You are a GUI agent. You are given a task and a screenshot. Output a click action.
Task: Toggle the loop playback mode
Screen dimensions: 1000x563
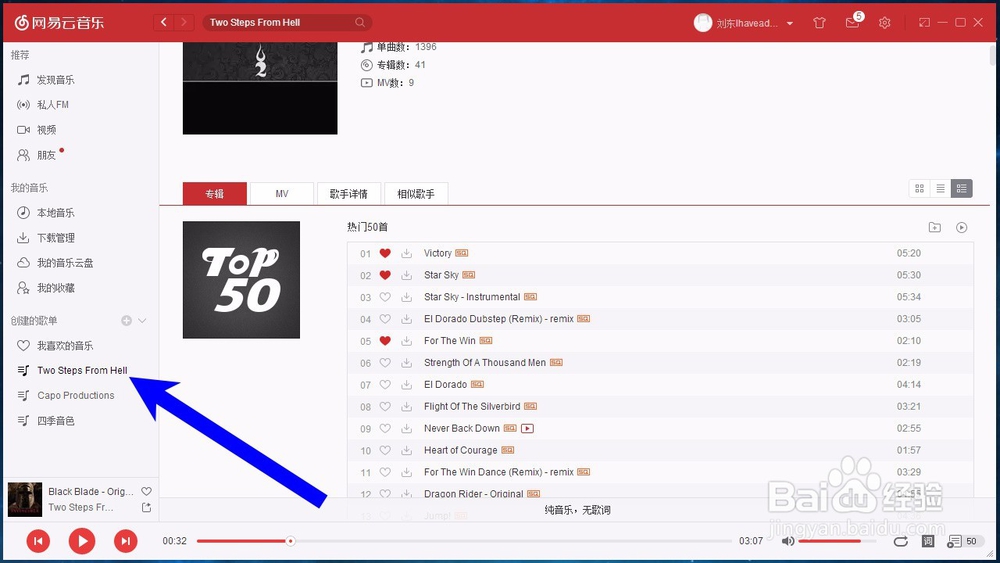click(901, 541)
